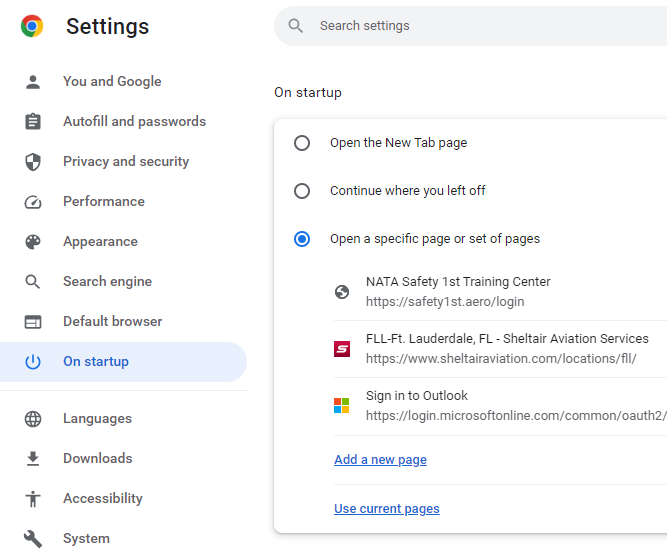The height and width of the screenshot is (551, 667).
Task: Click the Sheltair red favicon icon
Action: (342, 349)
